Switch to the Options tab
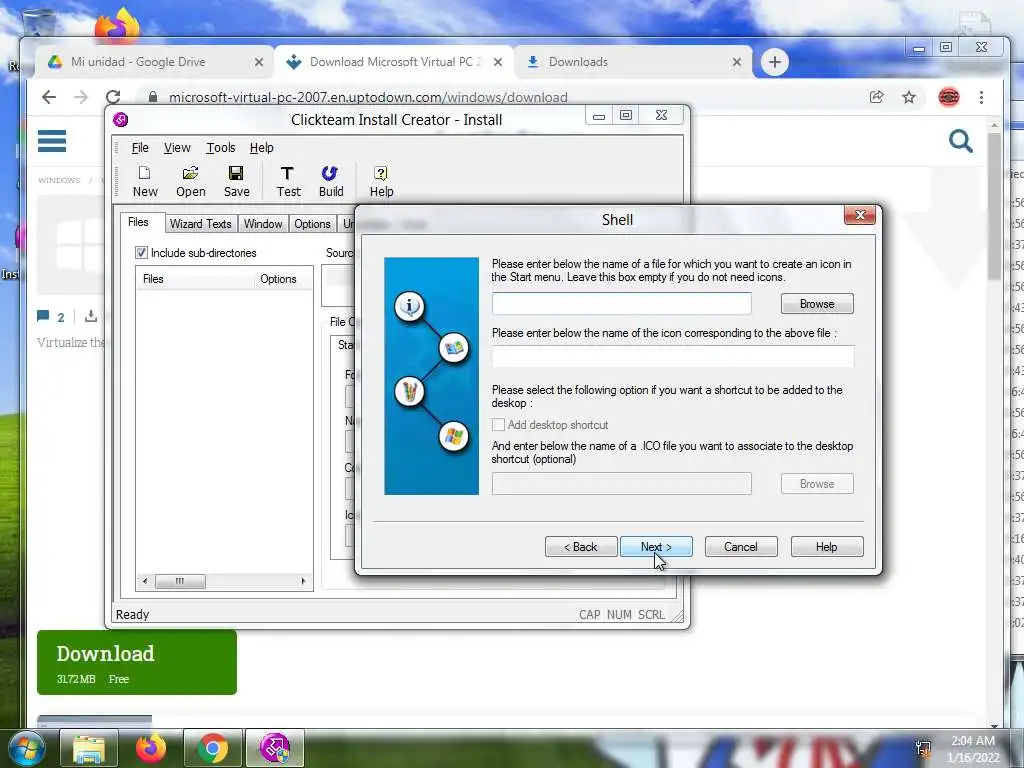 coord(312,223)
